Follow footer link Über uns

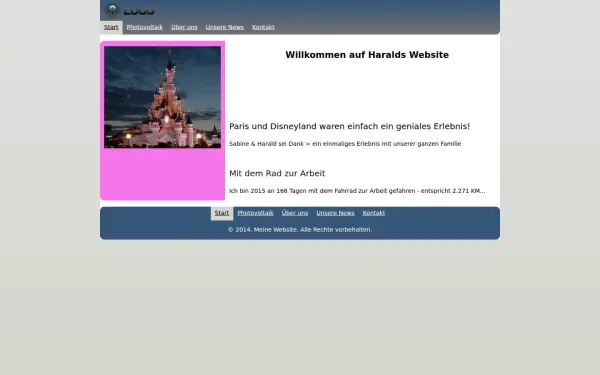tap(295, 213)
